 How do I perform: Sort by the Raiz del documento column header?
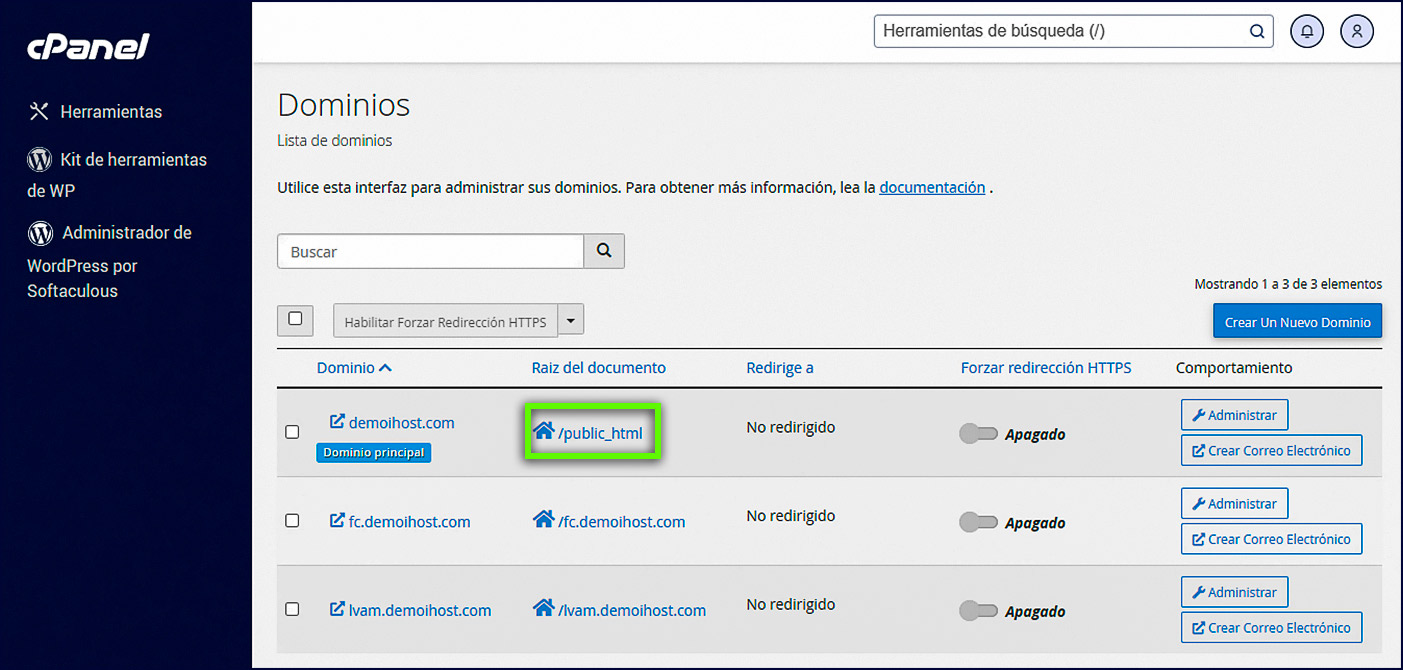click(x=598, y=367)
